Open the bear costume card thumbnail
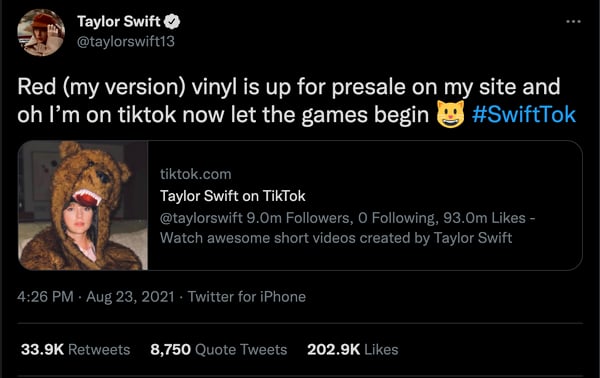 coord(83,205)
